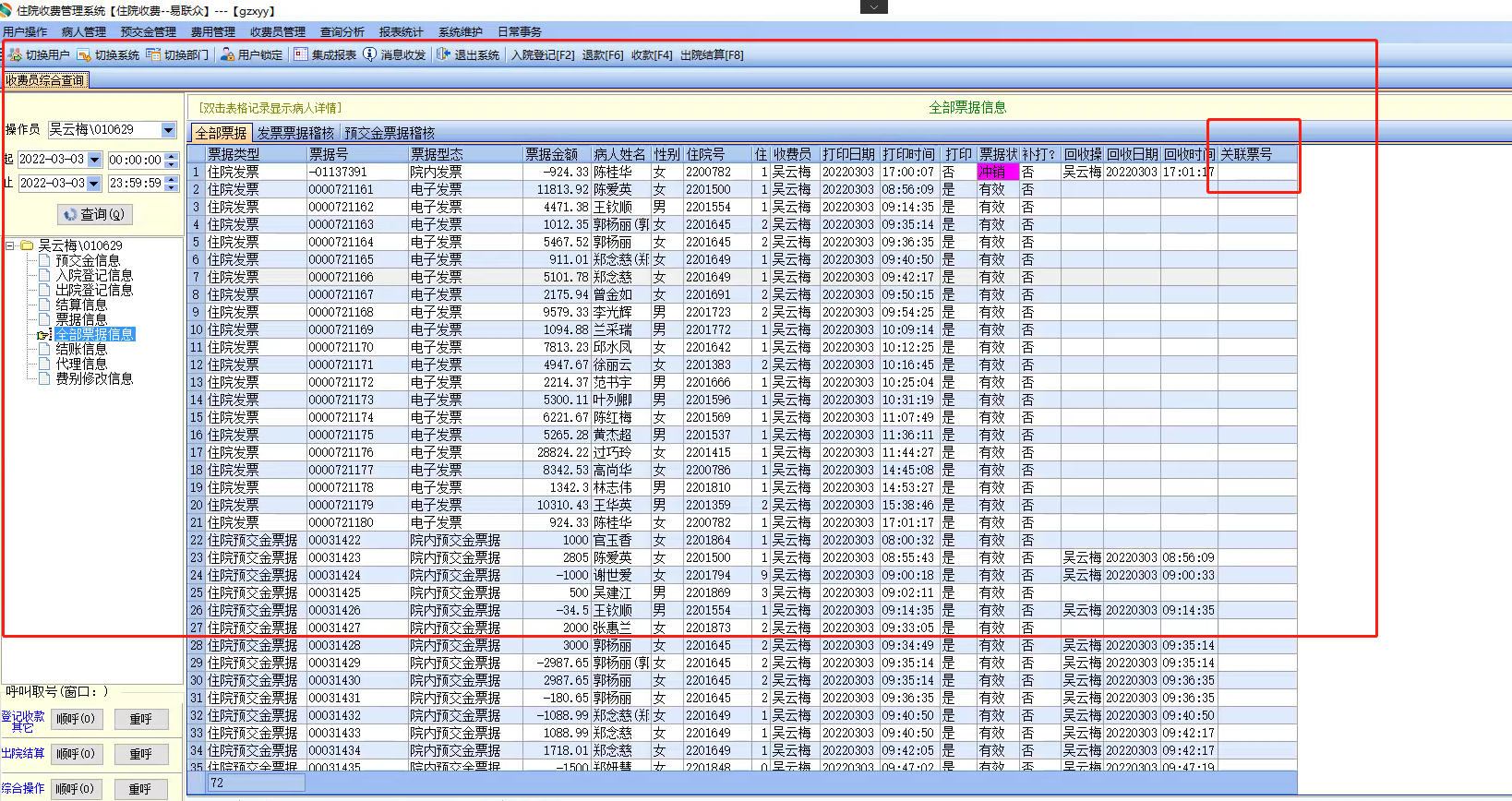
Task: Collapse the 吴云梅\010629 tree node
Action: pos(10,245)
